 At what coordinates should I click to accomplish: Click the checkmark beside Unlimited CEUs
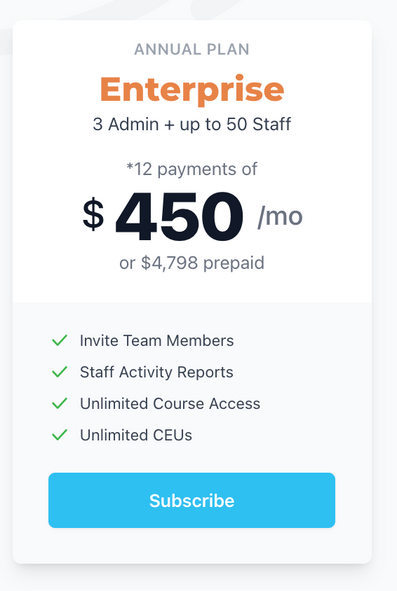[x=60, y=435]
